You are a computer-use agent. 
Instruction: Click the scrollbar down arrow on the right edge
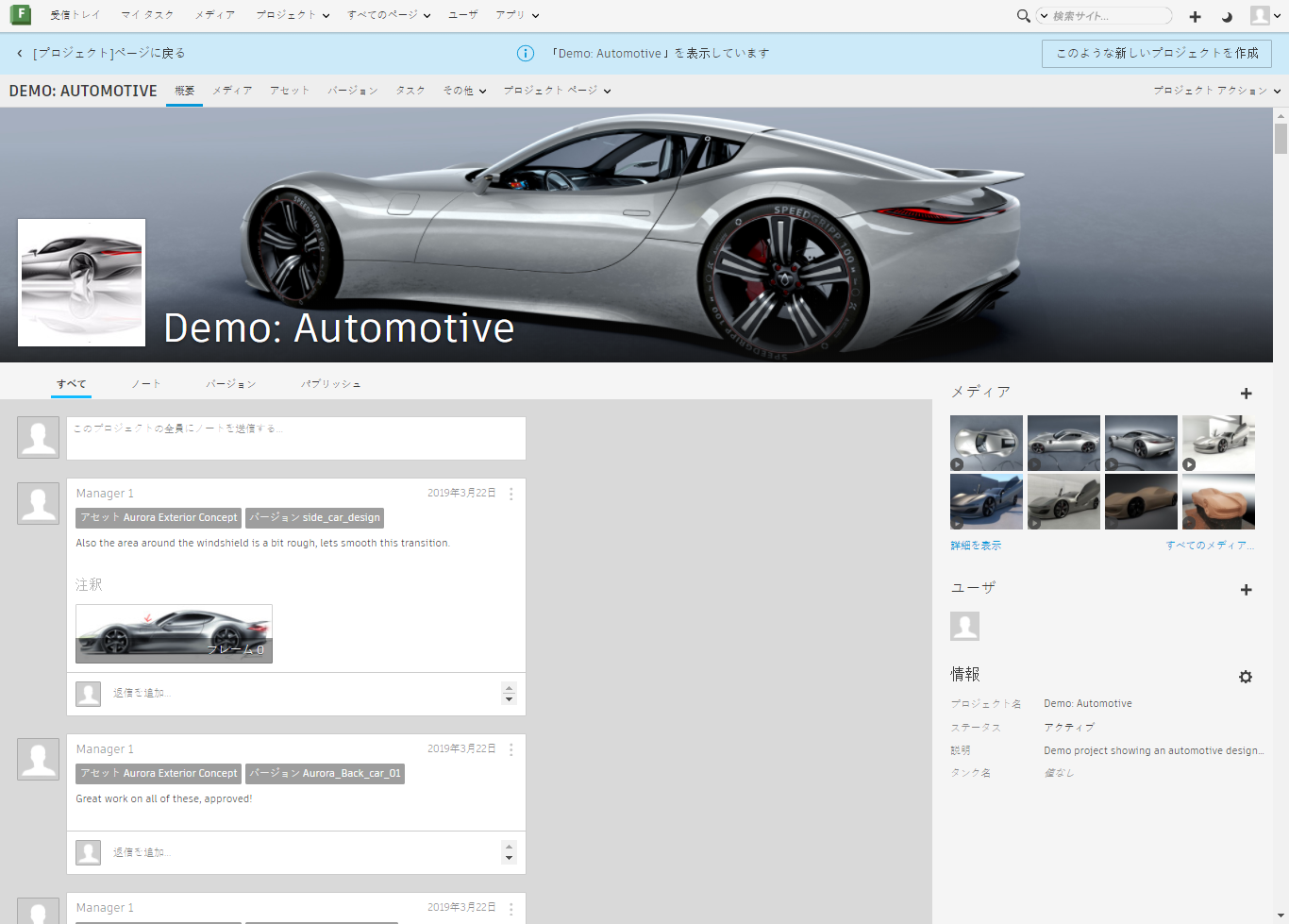point(1281,916)
